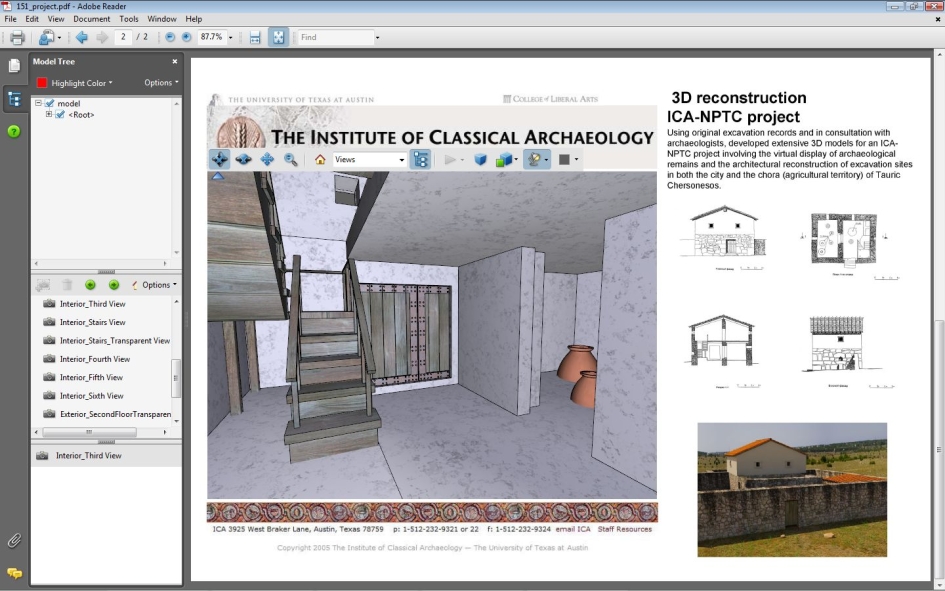Uncheck the <Root> node checkbox
The image size is (945, 591).
click(x=60, y=114)
